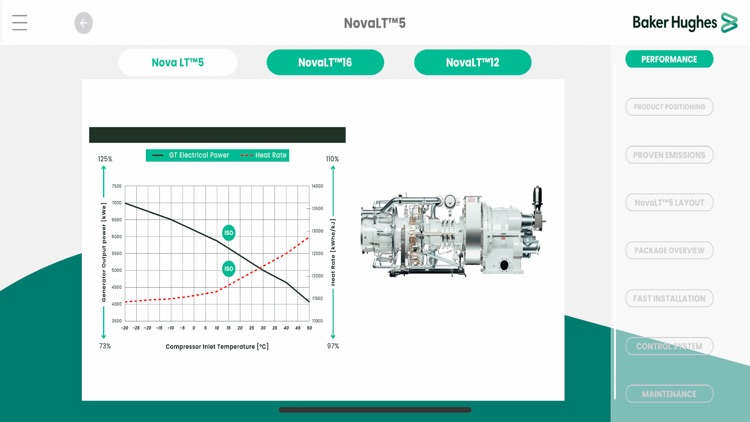Click the 73% label
Screen dimensions: 750x422
point(105,346)
